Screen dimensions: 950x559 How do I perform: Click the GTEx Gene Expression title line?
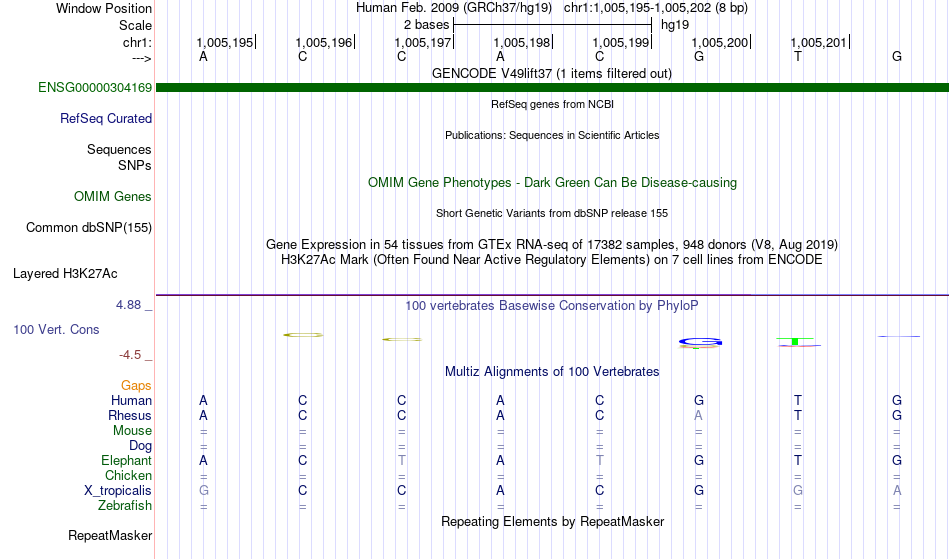[552, 245]
